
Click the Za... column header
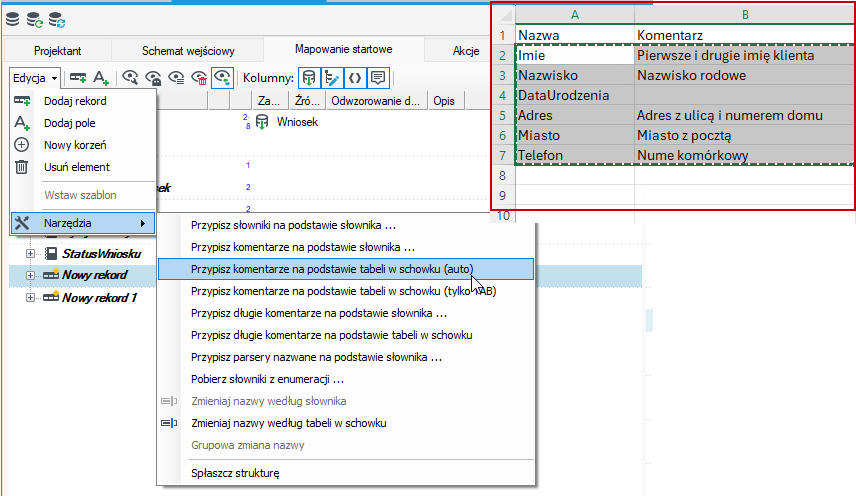tap(269, 101)
